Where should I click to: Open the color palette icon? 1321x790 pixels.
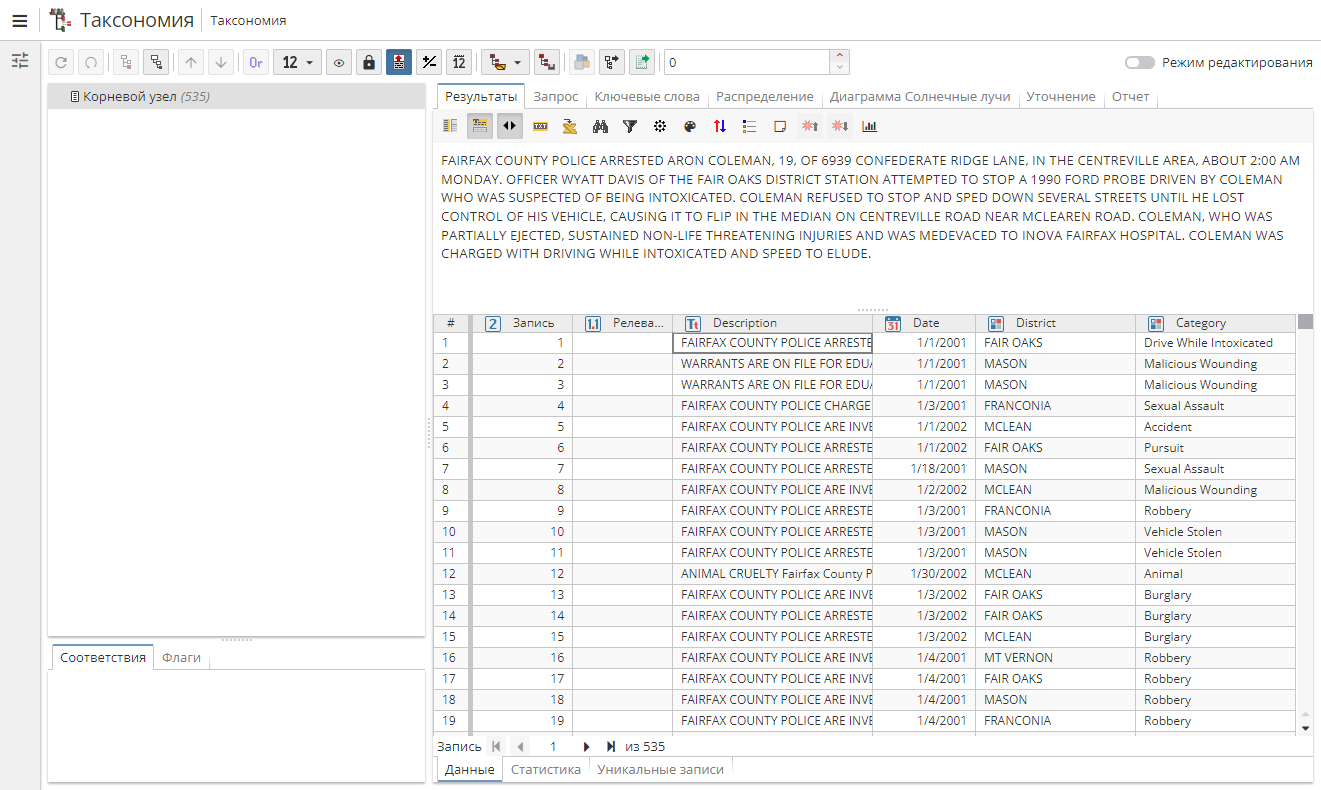tap(690, 126)
